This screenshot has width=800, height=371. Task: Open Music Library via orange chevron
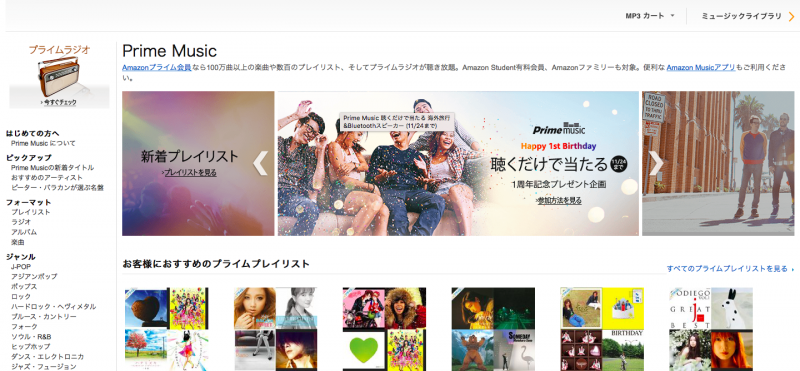coord(792,16)
